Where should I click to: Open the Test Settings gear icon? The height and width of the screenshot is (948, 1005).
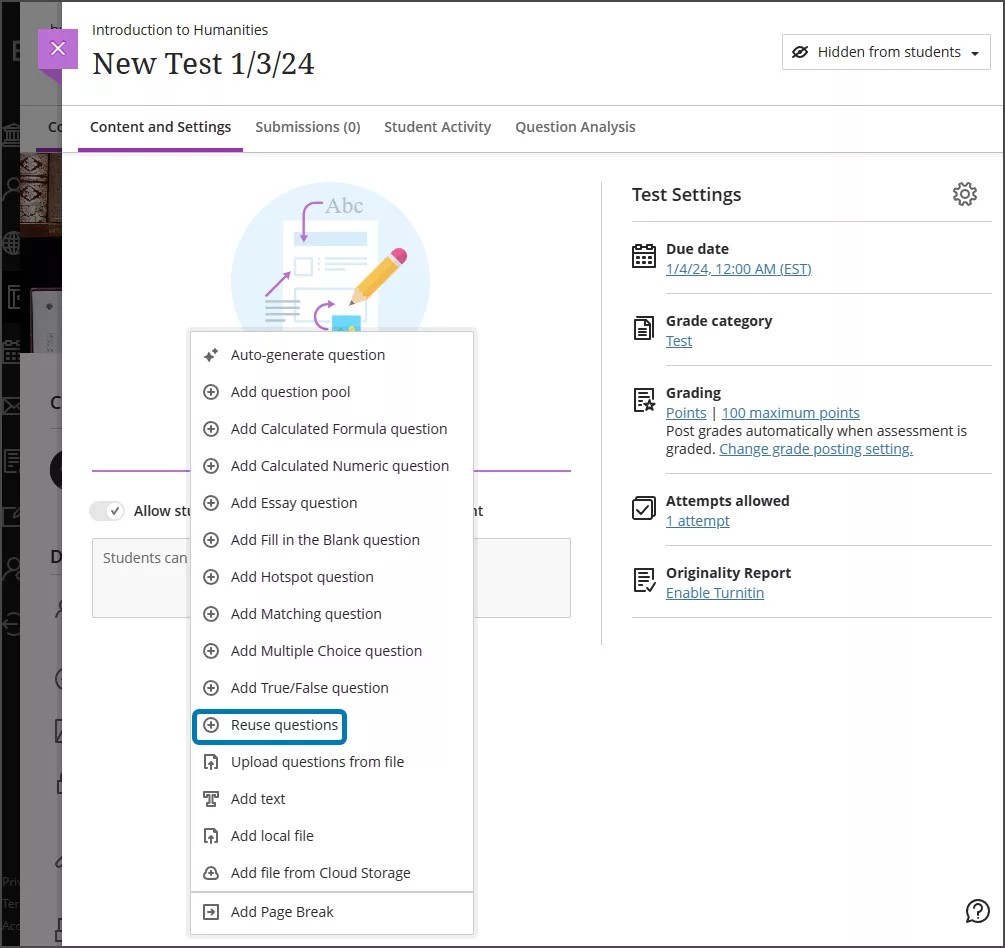(964, 194)
